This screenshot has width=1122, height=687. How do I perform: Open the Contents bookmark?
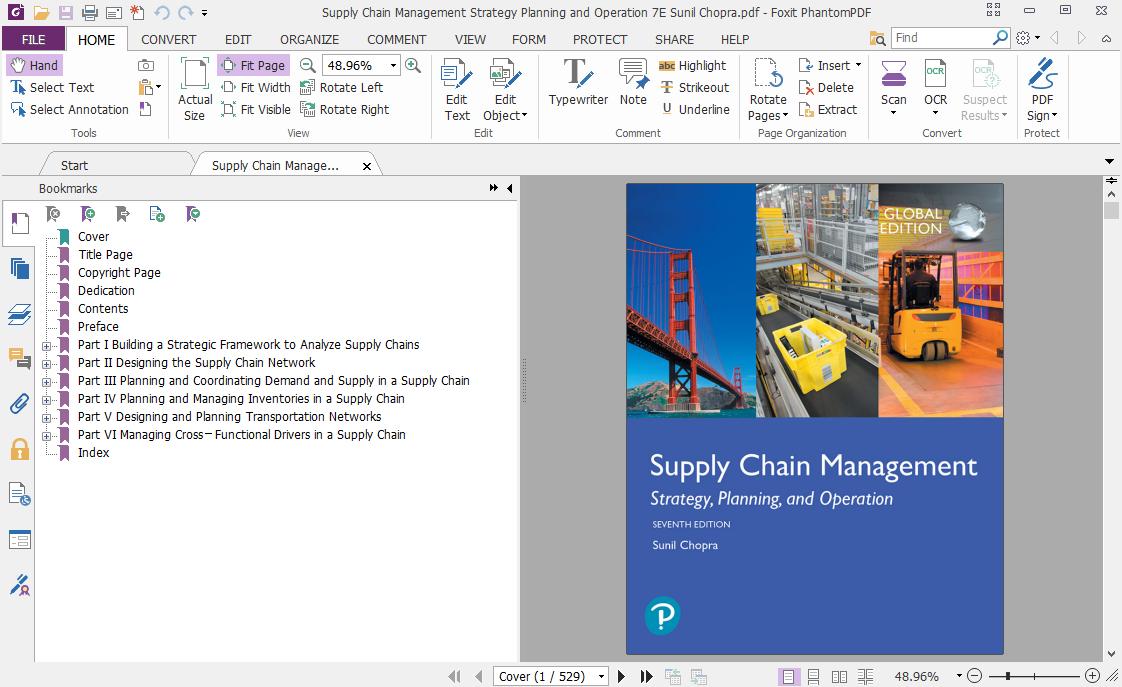pyautogui.click(x=103, y=308)
